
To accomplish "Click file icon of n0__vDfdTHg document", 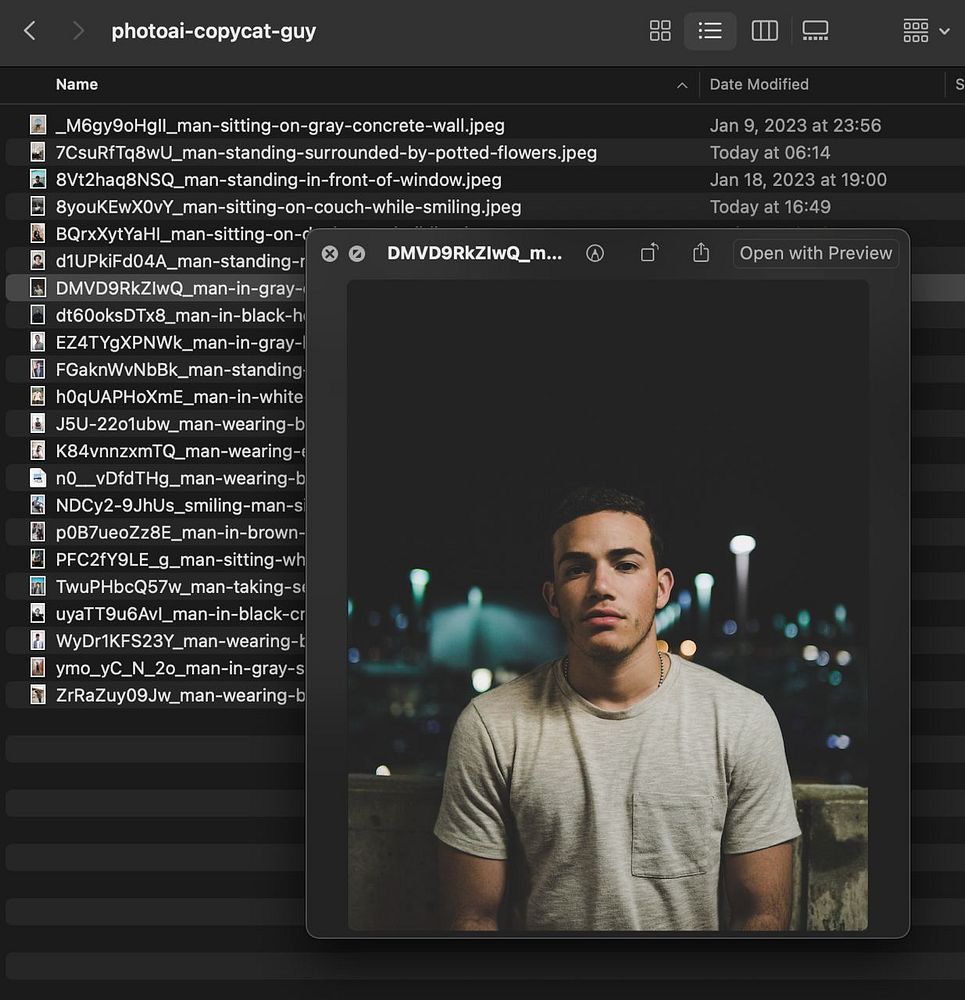I will [x=38, y=477].
